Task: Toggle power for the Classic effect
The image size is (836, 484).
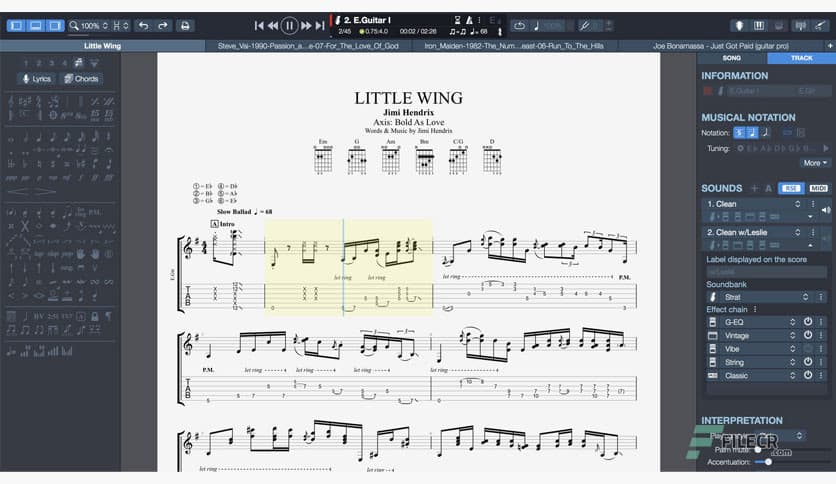Action: pyautogui.click(x=808, y=375)
